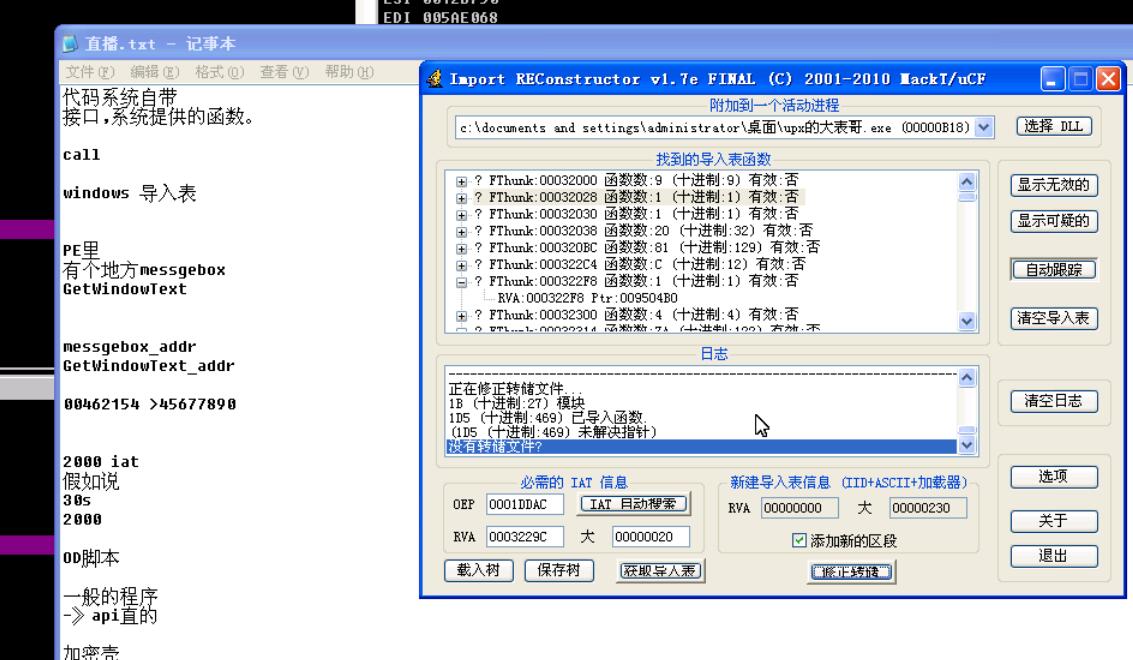This screenshot has width=1133, height=660.
Task: Click the IAT size field showing 00000020
Action: (x=650, y=536)
